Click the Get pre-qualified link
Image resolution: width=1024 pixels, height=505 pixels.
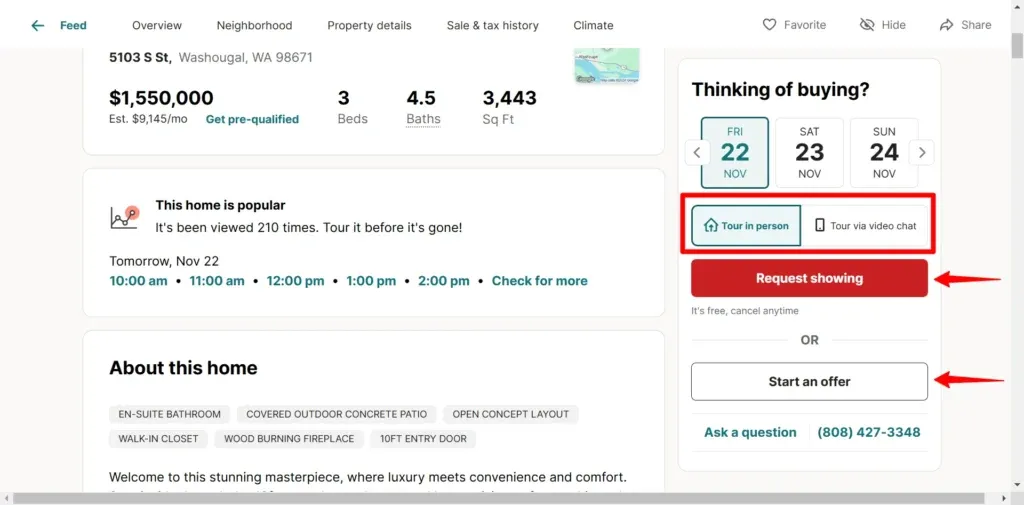pos(252,119)
